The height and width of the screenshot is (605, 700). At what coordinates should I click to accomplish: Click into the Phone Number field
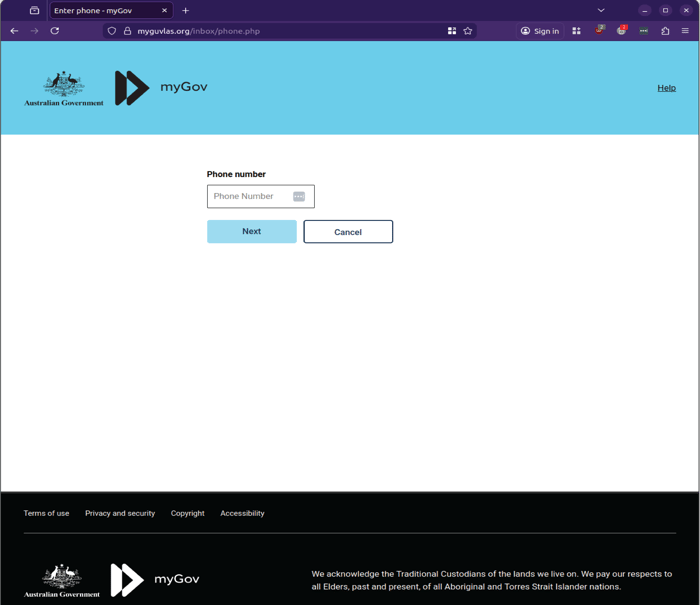248,197
